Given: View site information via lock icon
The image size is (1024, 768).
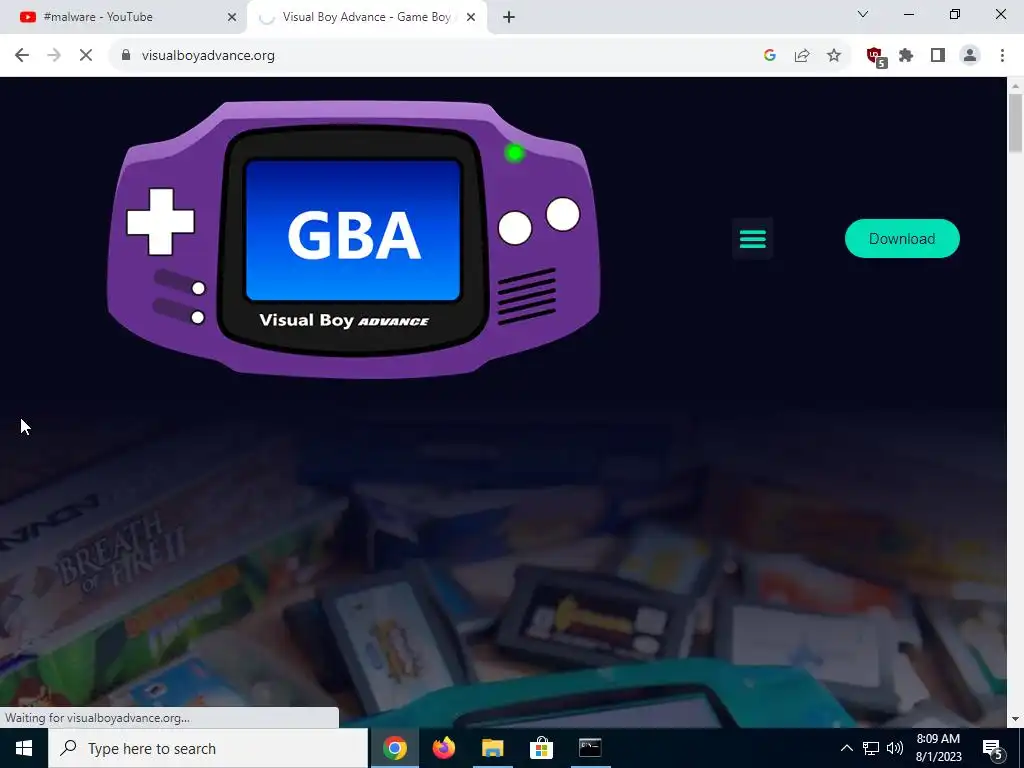Looking at the screenshot, I should click(x=126, y=56).
